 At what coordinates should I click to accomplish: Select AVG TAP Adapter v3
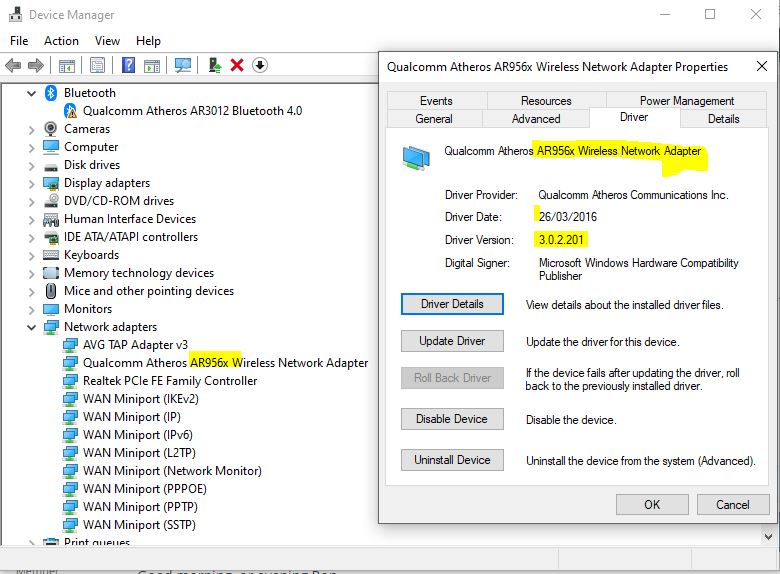(135, 345)
